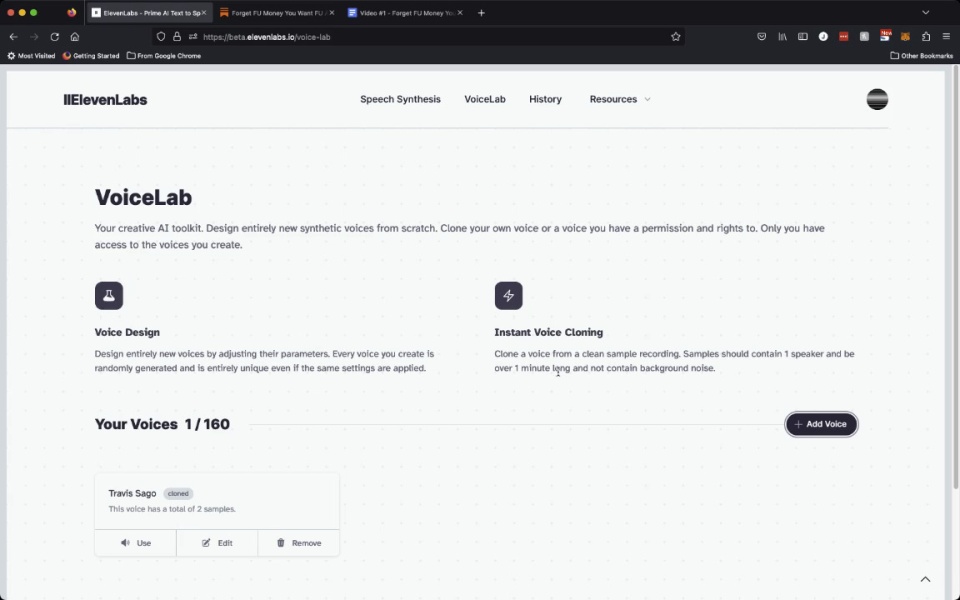Expand the Resources dropdown menu

(x=620, y=99)
